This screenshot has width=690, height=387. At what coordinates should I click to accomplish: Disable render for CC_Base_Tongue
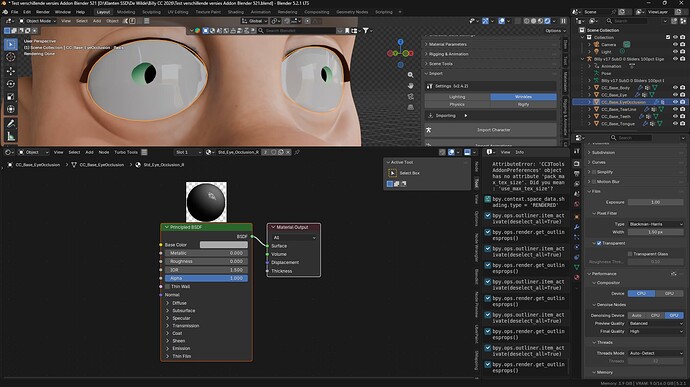683,124
